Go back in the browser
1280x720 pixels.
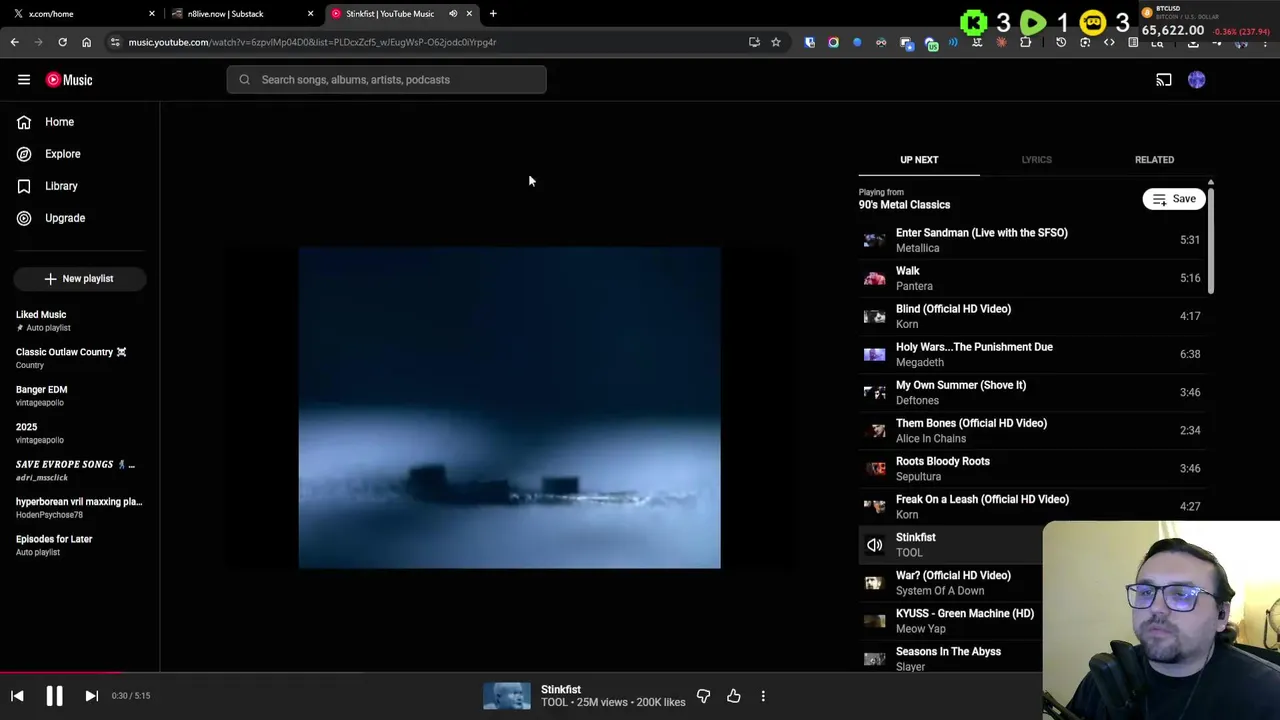point(14,42)
